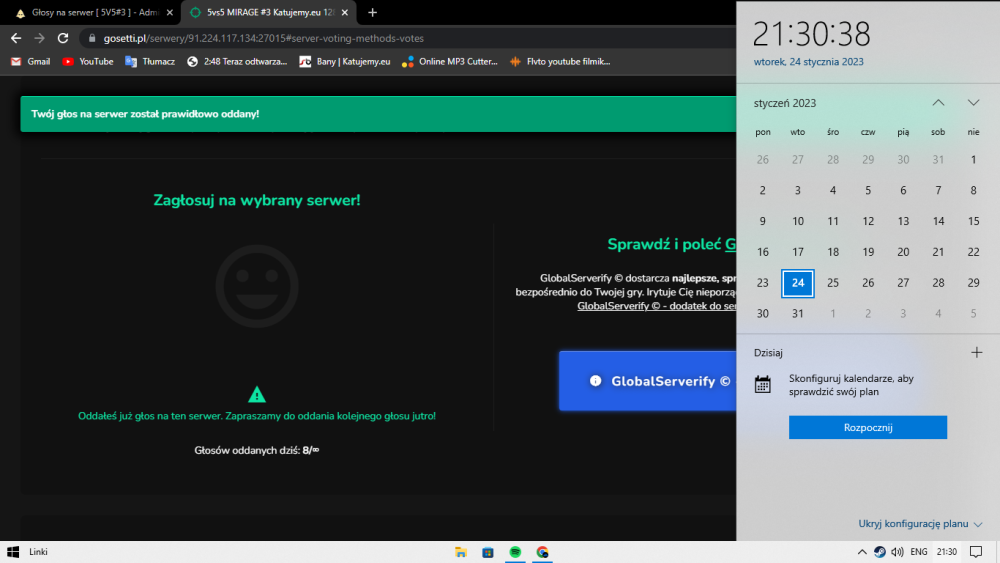Add a calendar event with plus icon

point(976,353)
